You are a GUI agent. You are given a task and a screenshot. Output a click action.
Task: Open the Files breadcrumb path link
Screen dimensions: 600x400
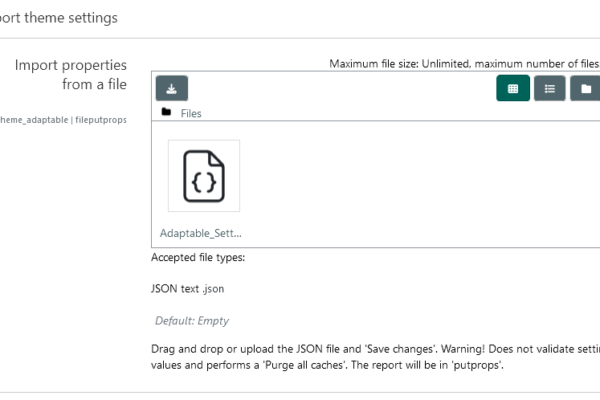(x=191, y=113)
